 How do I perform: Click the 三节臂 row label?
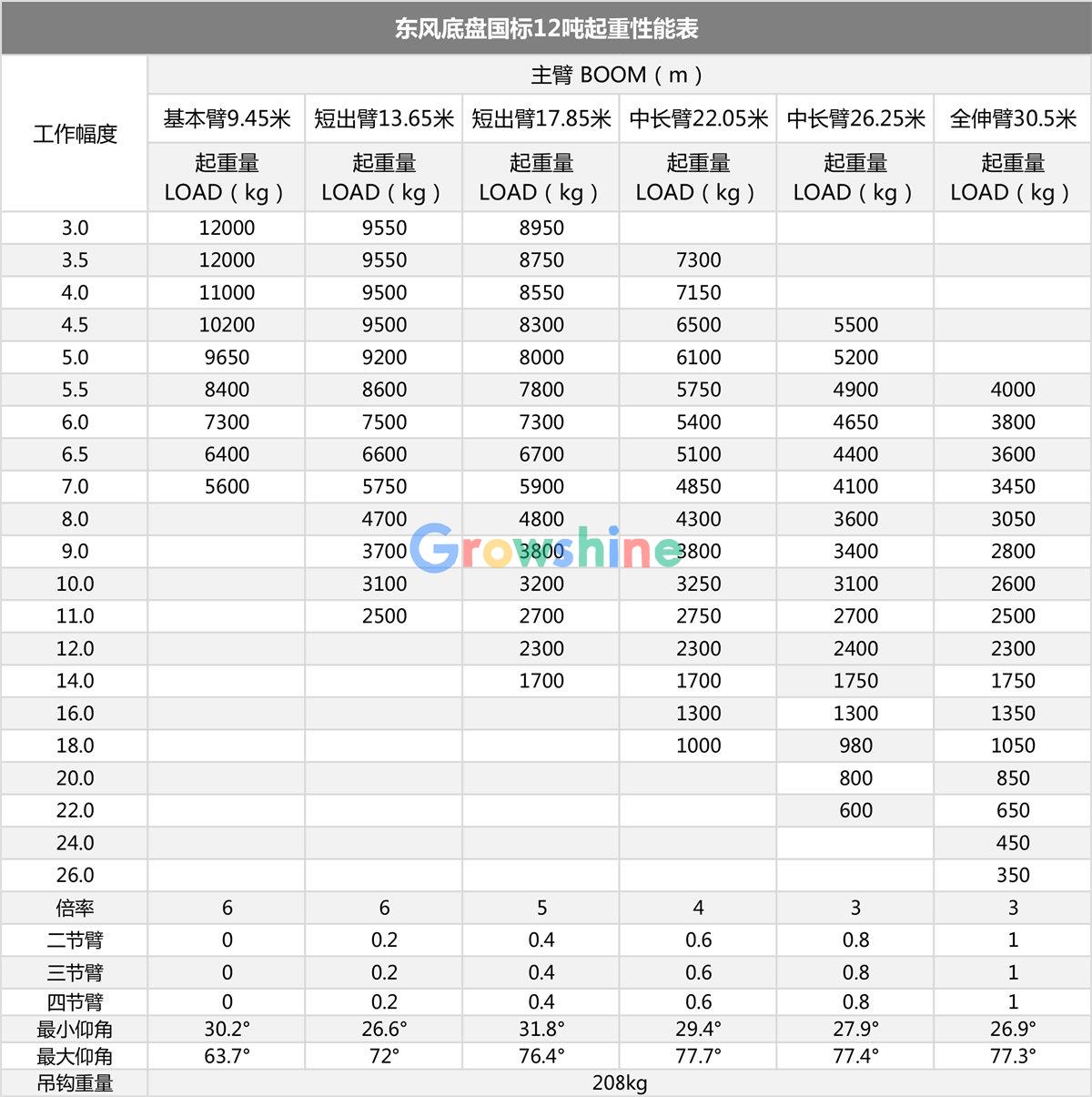(75, 973)
